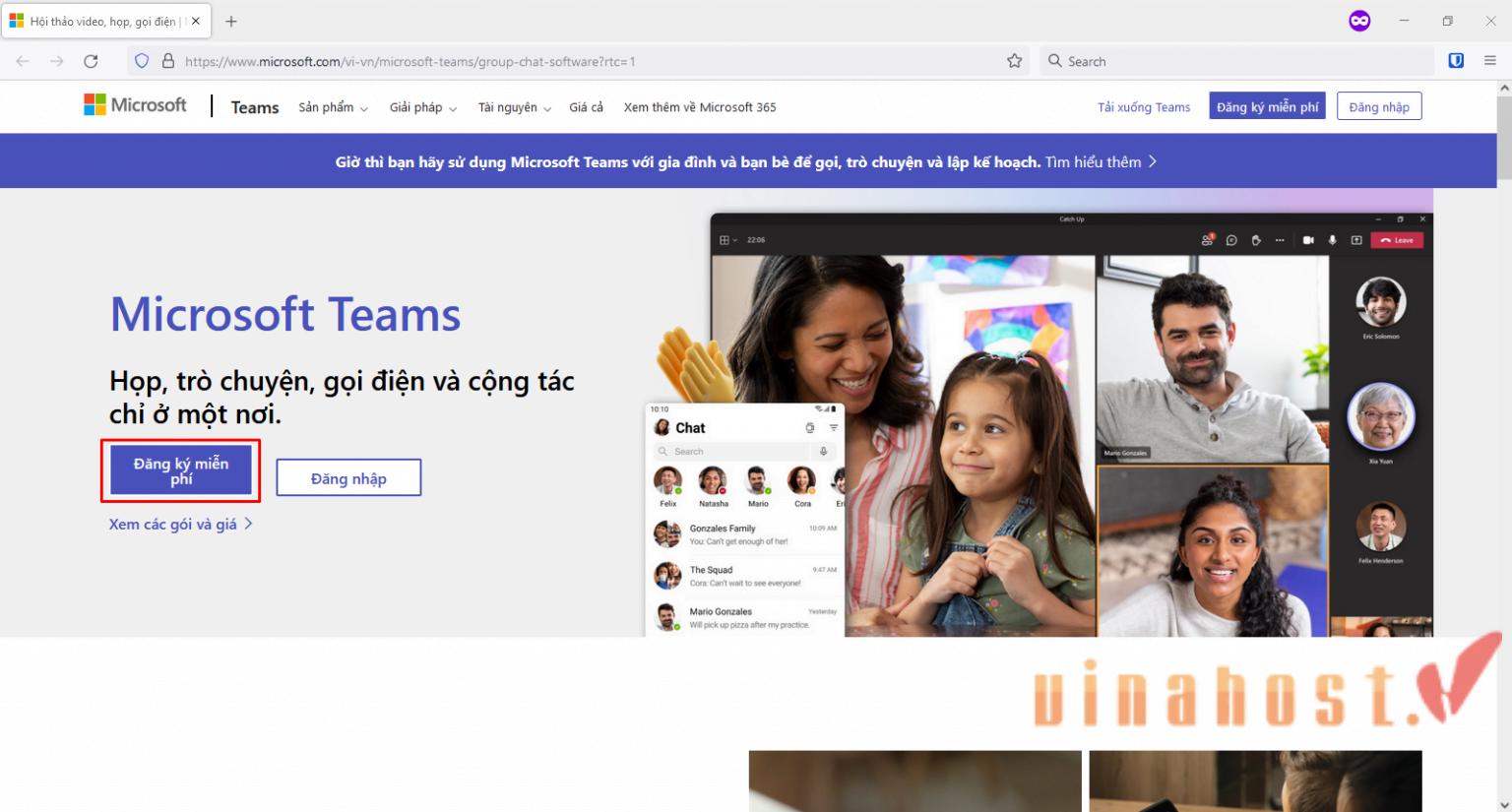Viewport: 1512px width, 812px height.
Task: Open The Squad conversation
Action: click(745, 576)
